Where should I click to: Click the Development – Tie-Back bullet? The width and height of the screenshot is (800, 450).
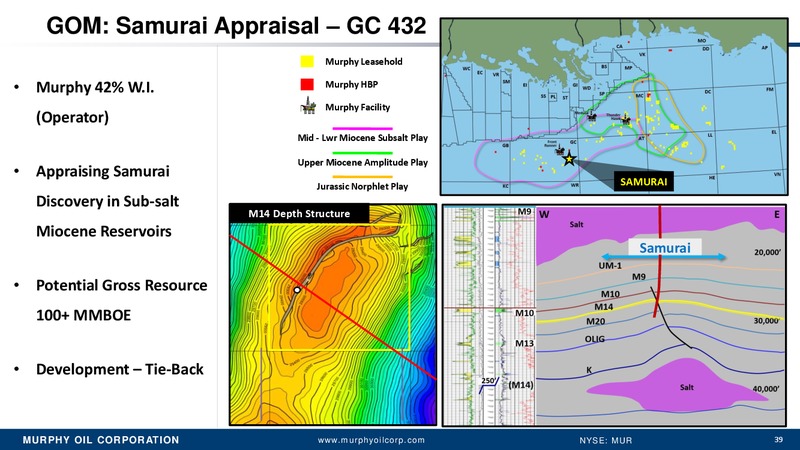[x=120, y=369]
